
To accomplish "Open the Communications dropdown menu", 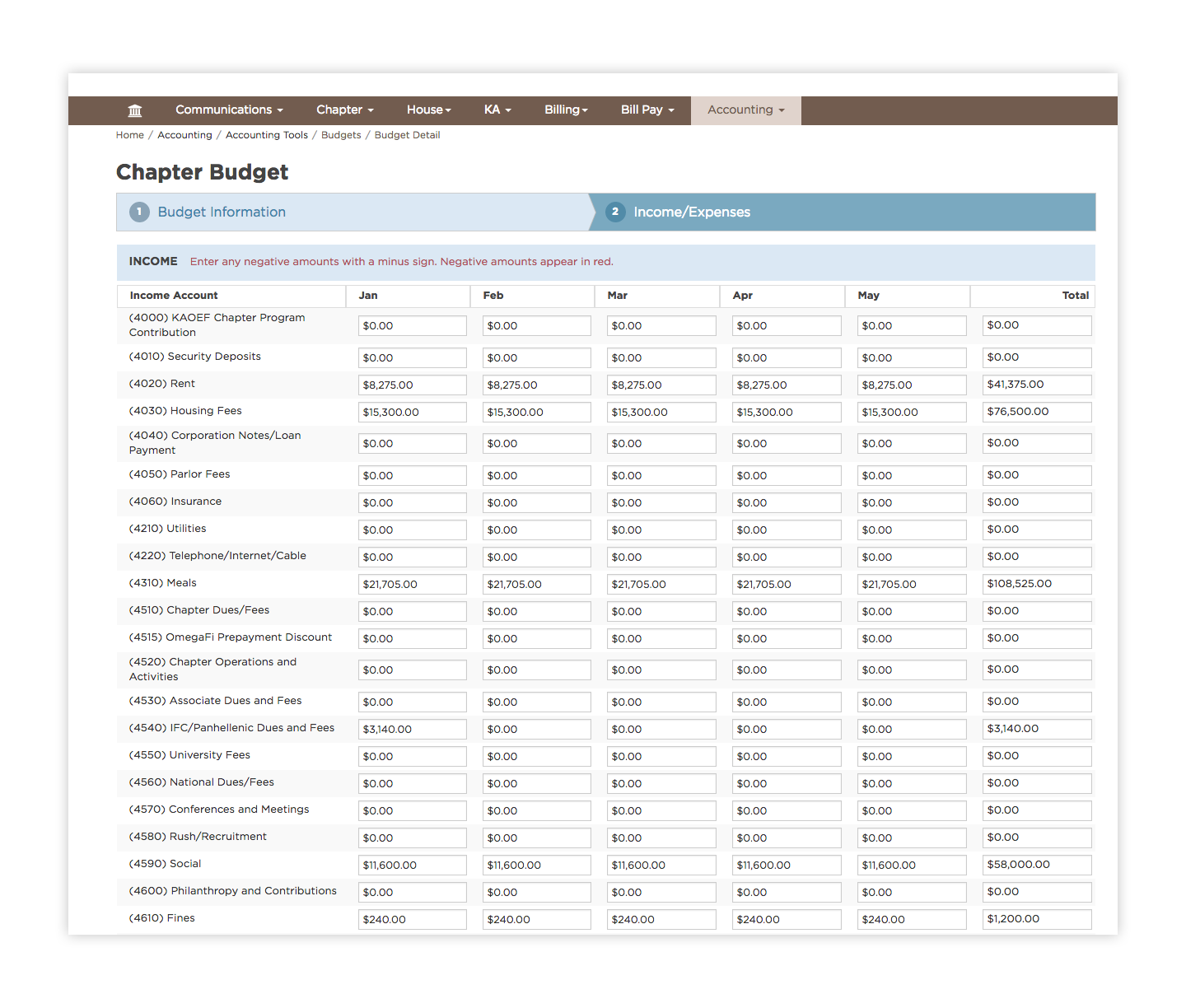I will (x=228, y=110).
